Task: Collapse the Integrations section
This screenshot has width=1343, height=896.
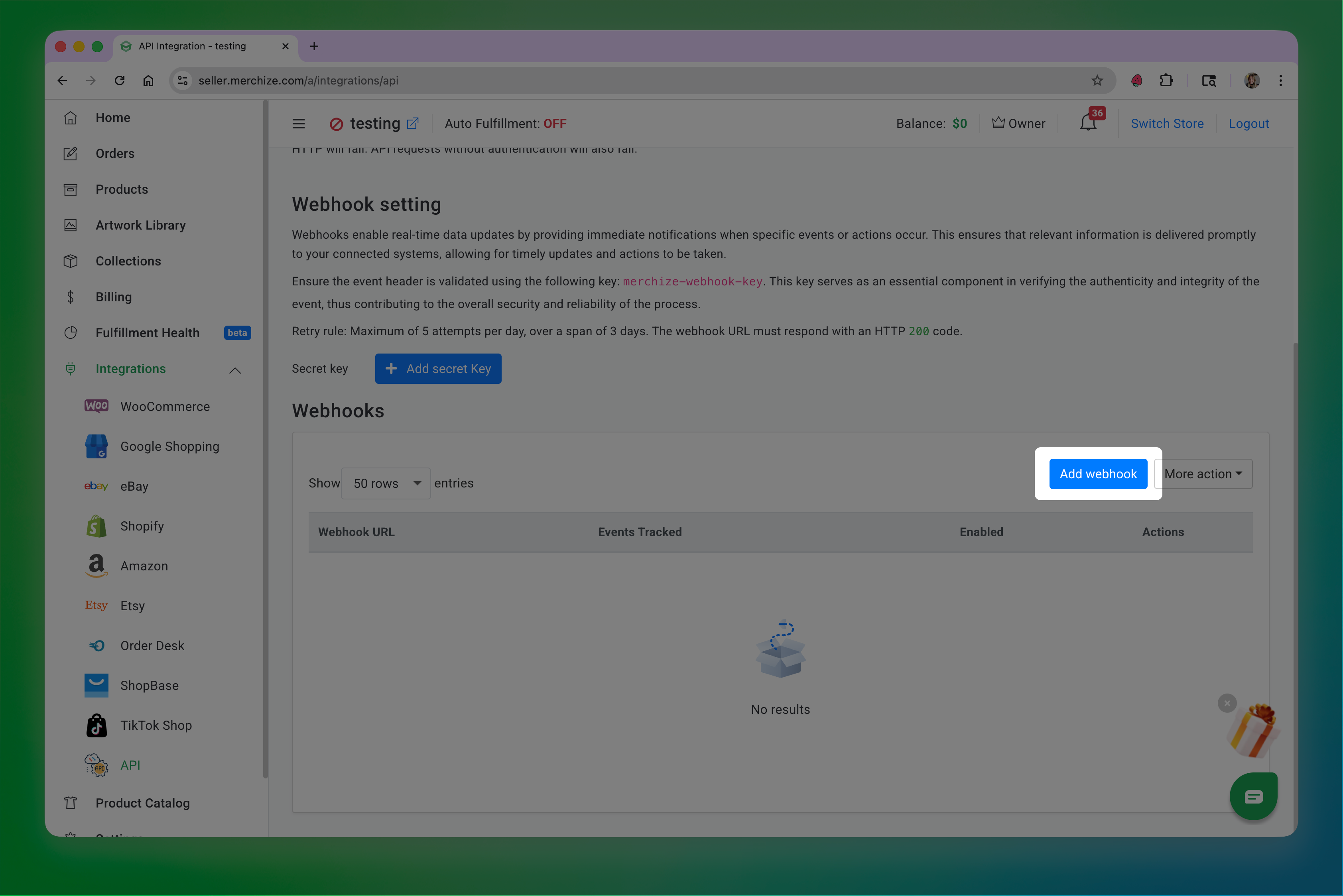Action: pyautogui.click(x=235, y=370)
